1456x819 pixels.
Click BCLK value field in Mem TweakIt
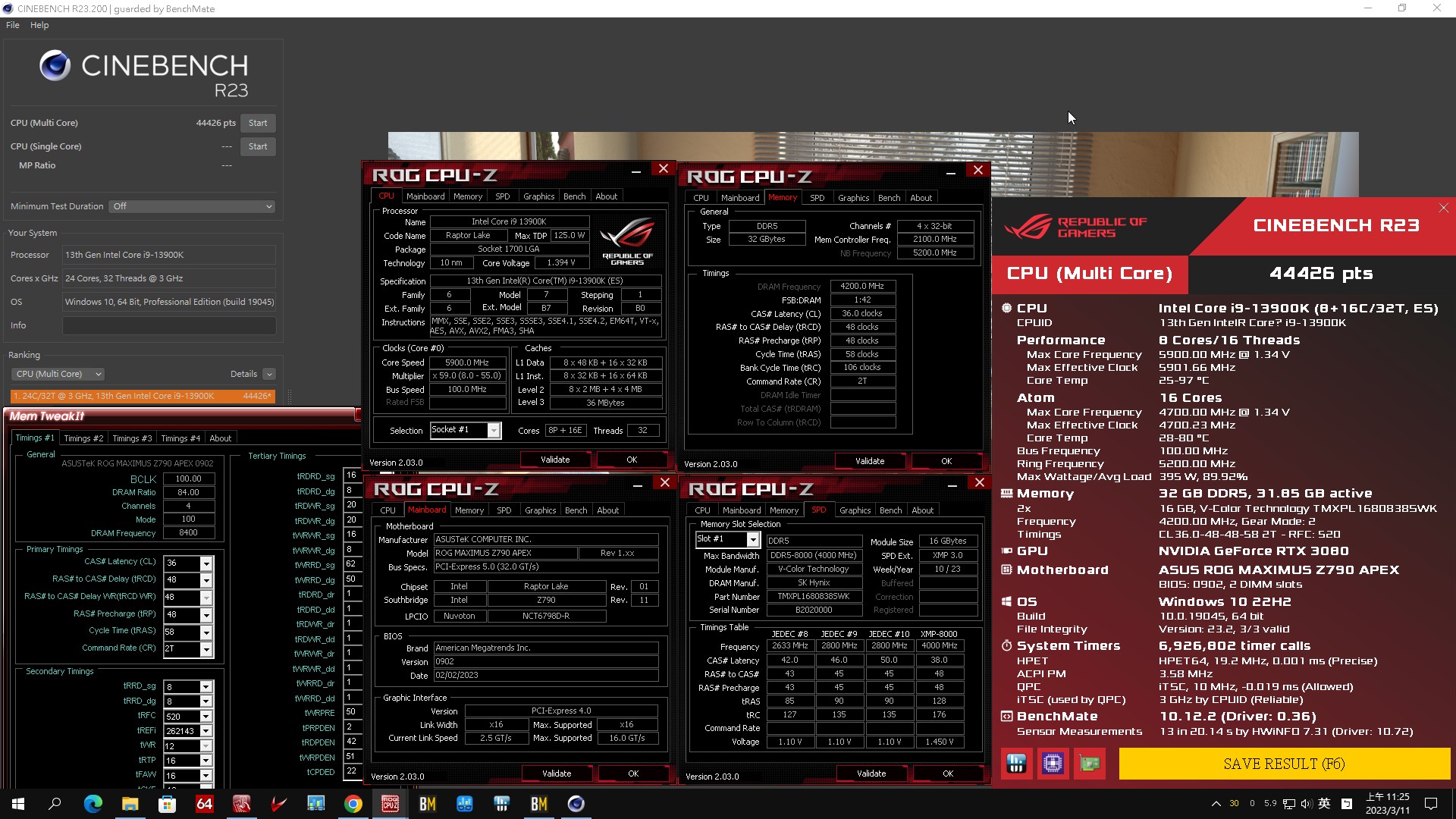click(x=188, y=479)
